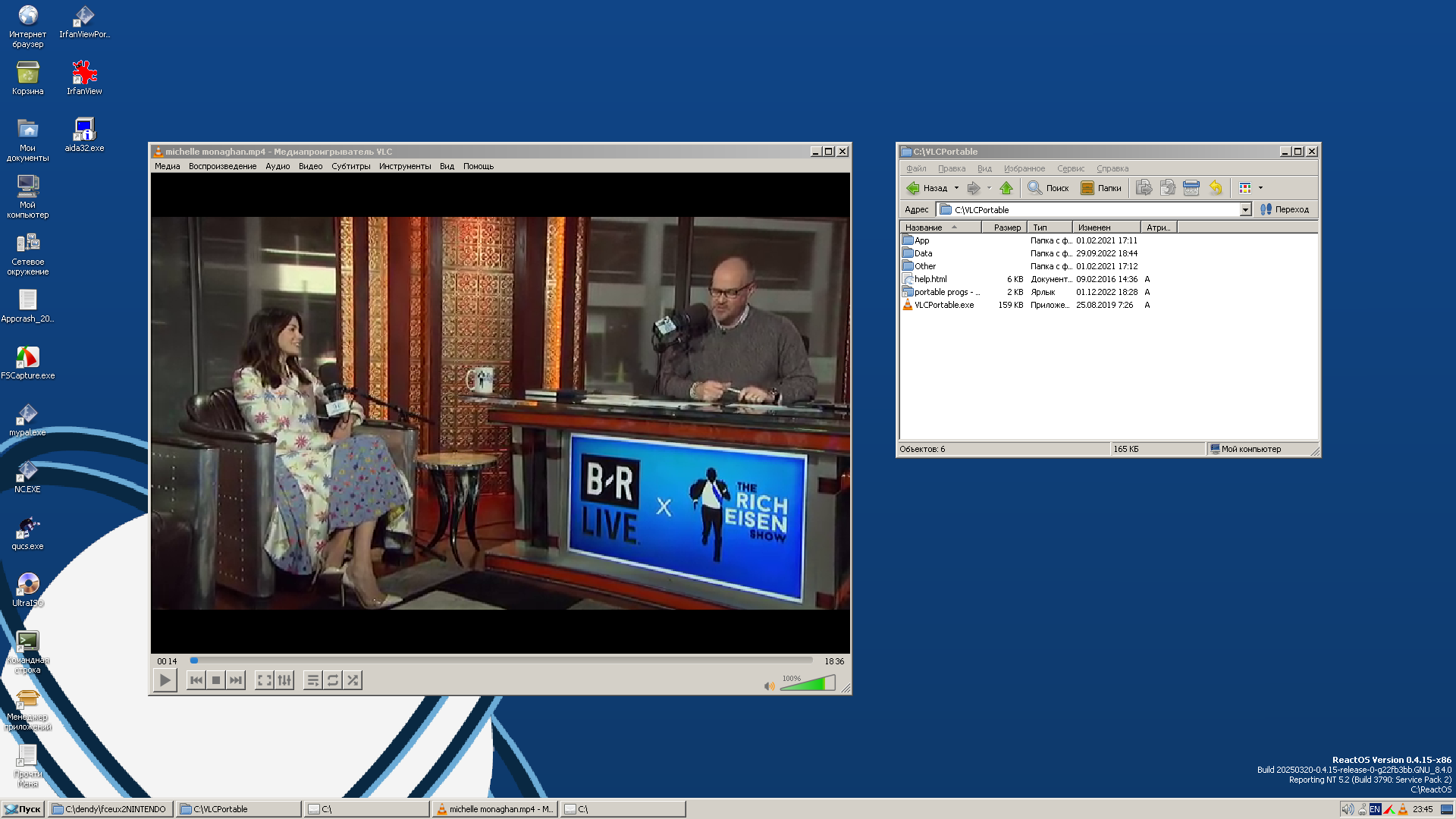
Task: Toggle loop repeat mode
Action: click(x=332, y=680)
